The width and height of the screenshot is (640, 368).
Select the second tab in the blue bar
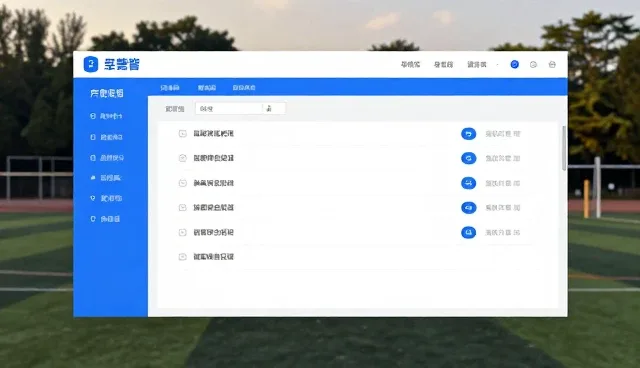click(207, 88)
